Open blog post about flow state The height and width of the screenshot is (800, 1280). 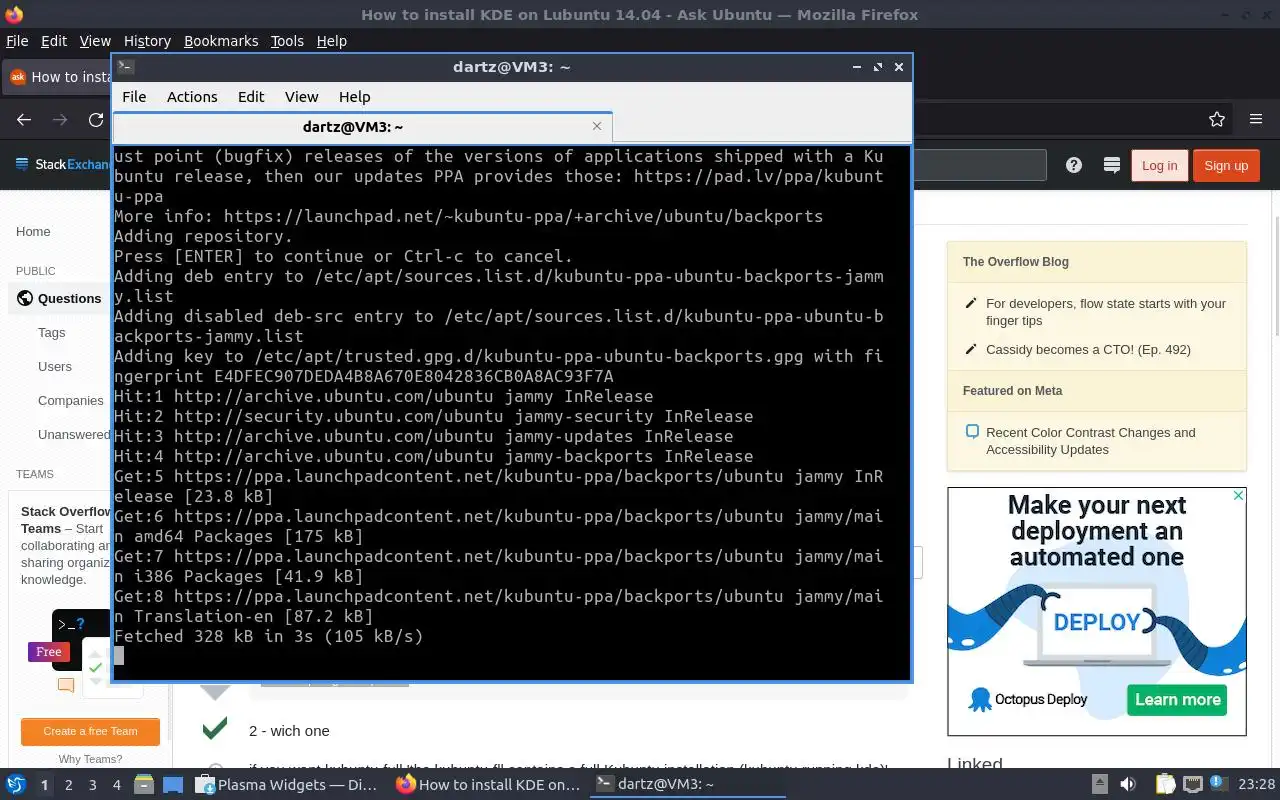coord(1106,312)
